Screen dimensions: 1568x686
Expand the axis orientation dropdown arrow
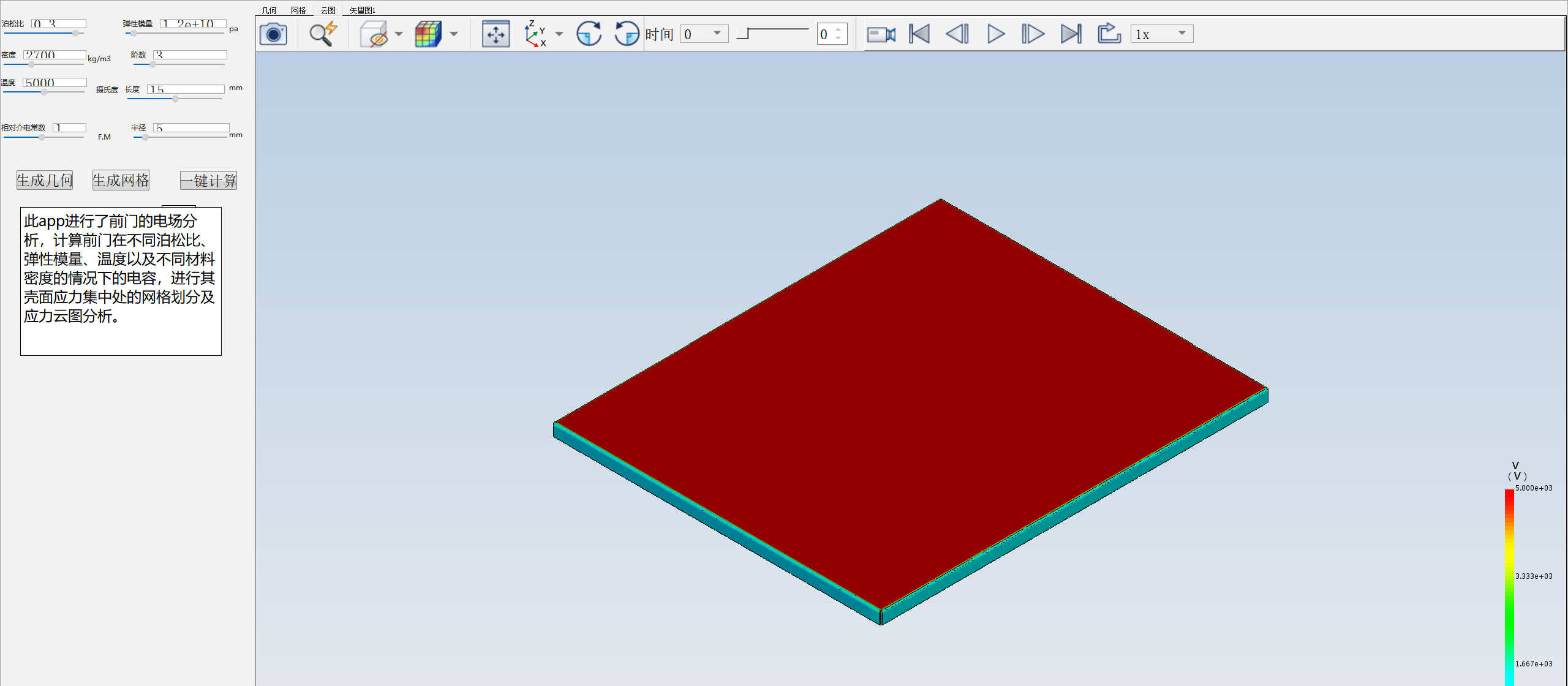[559, 34]
